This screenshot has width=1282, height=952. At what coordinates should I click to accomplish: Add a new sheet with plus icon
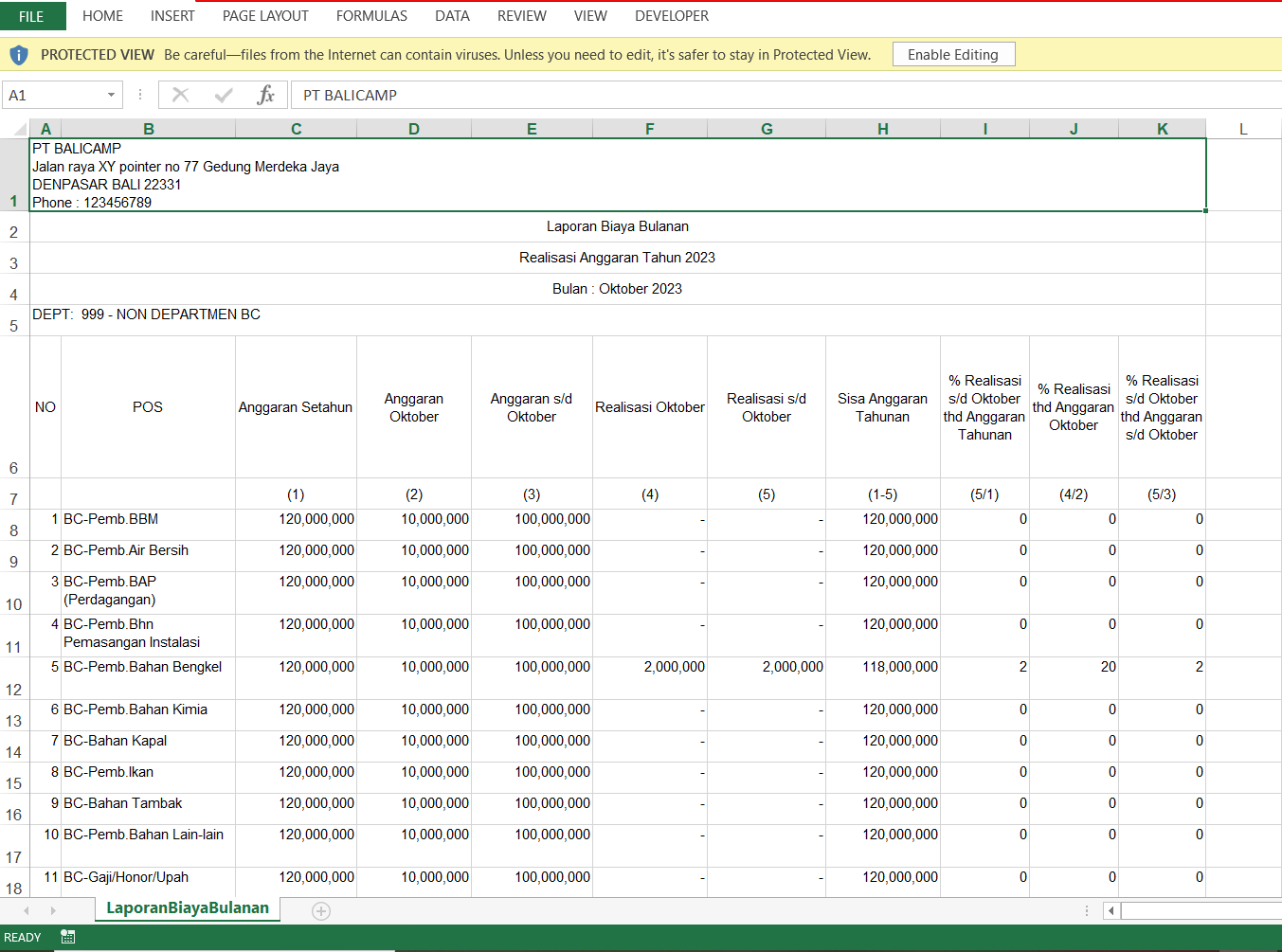pyautogui.click(x=321, y=911)
